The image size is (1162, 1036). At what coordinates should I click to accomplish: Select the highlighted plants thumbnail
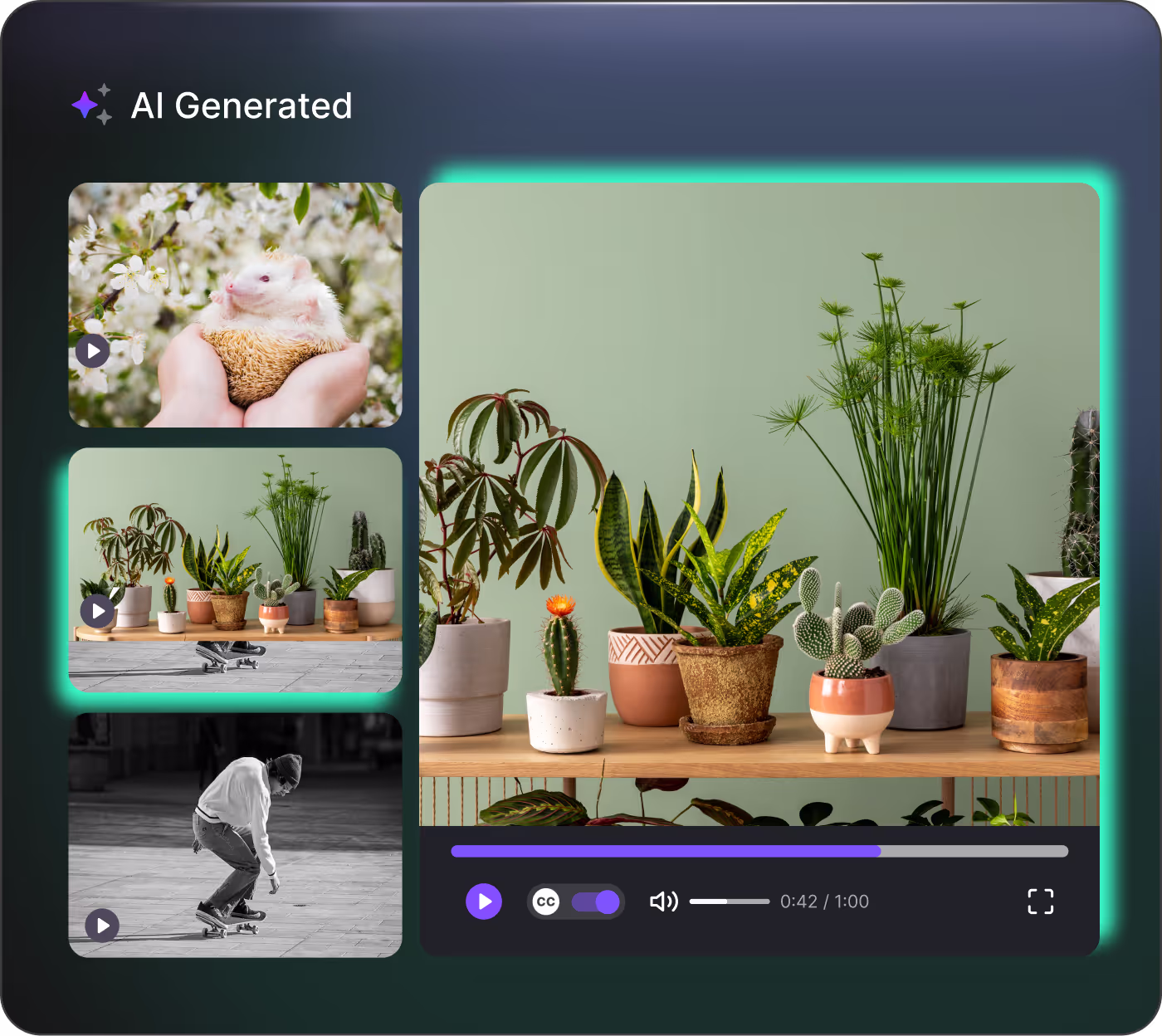point(235,570)
